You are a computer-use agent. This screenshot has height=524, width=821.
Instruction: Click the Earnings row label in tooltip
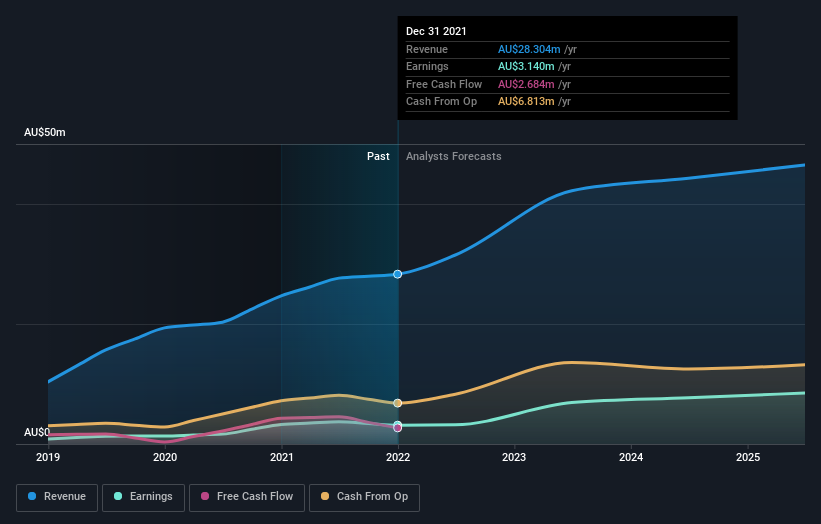(x=427, y=66)
